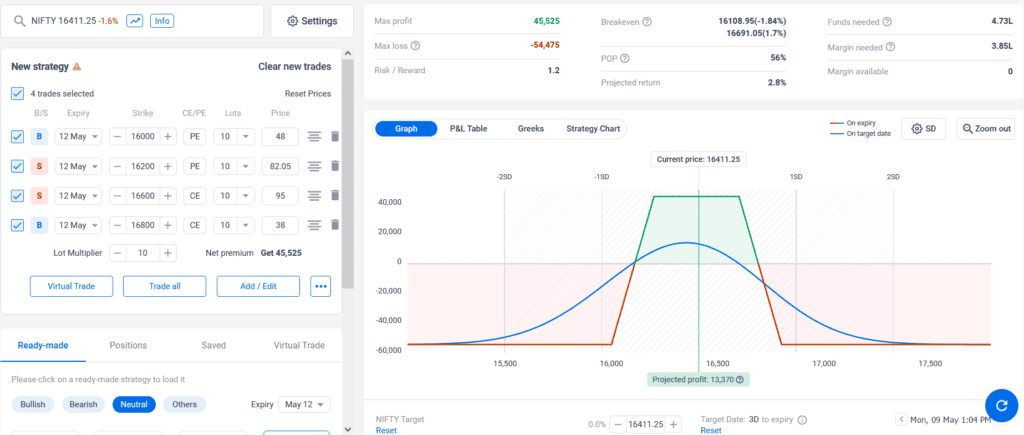Uncheck the 16600 CE trade checkbox

(x=18, y=195)
